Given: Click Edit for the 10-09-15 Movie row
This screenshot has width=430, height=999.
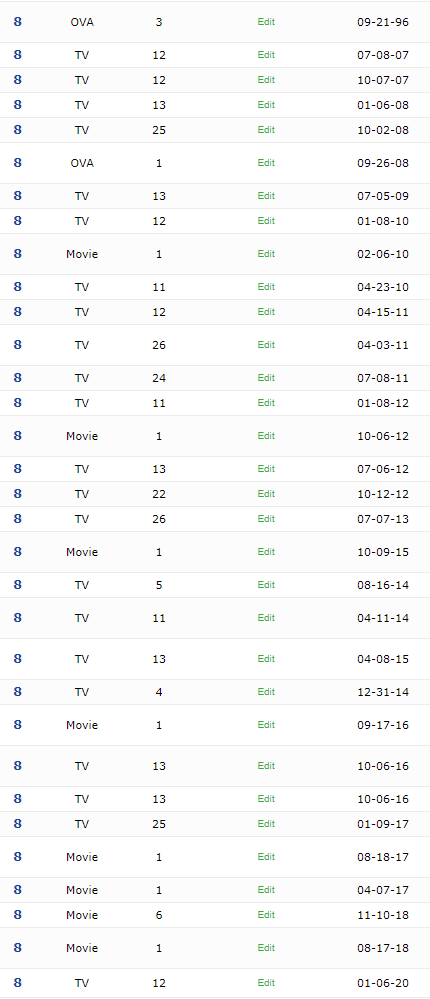Looking at the screenshot, I should 266,552.
